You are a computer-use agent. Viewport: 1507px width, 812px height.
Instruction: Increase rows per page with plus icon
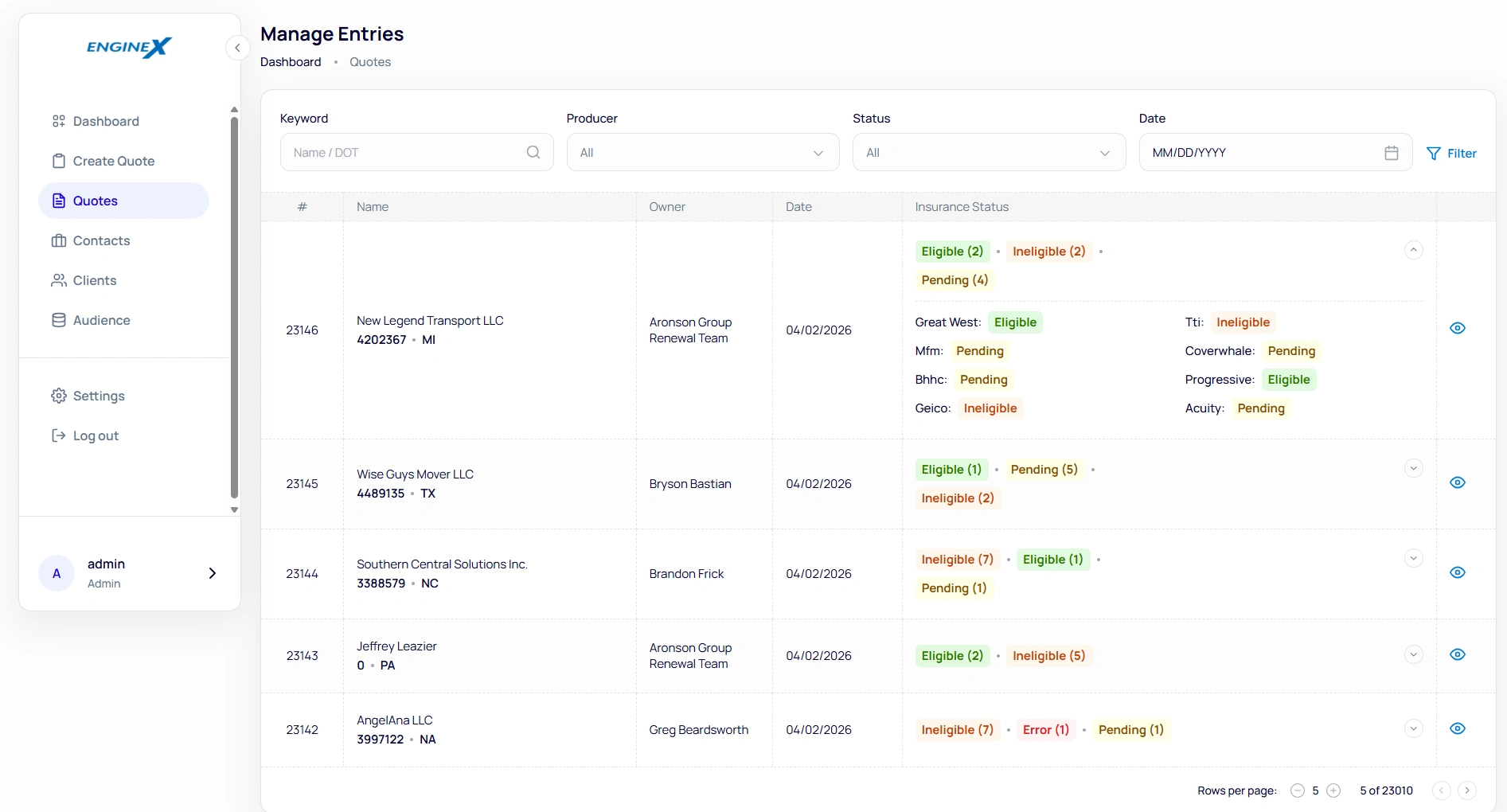(x=1333, y=791)
